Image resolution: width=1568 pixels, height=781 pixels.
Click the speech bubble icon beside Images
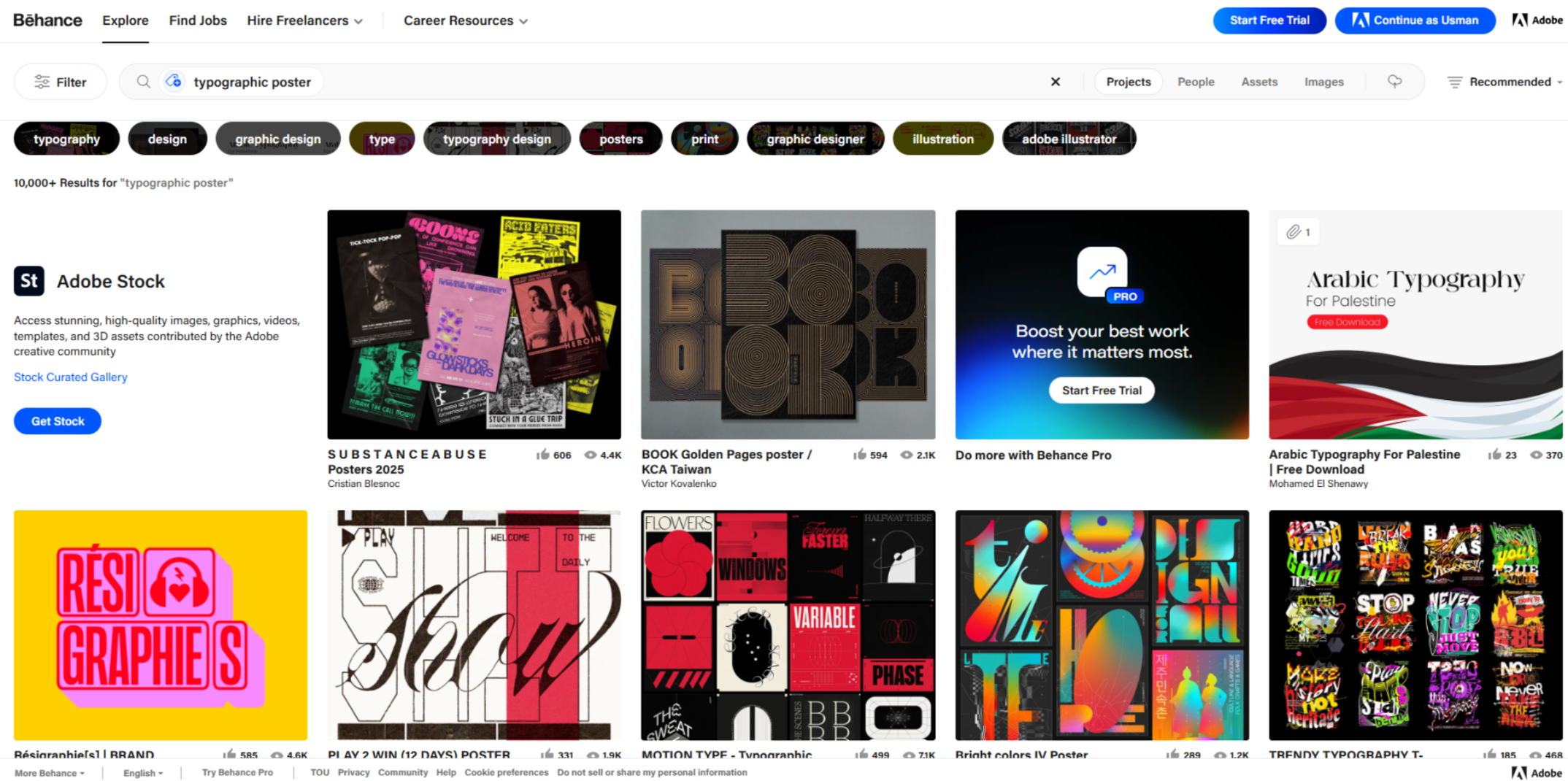tap(1394, 81)
